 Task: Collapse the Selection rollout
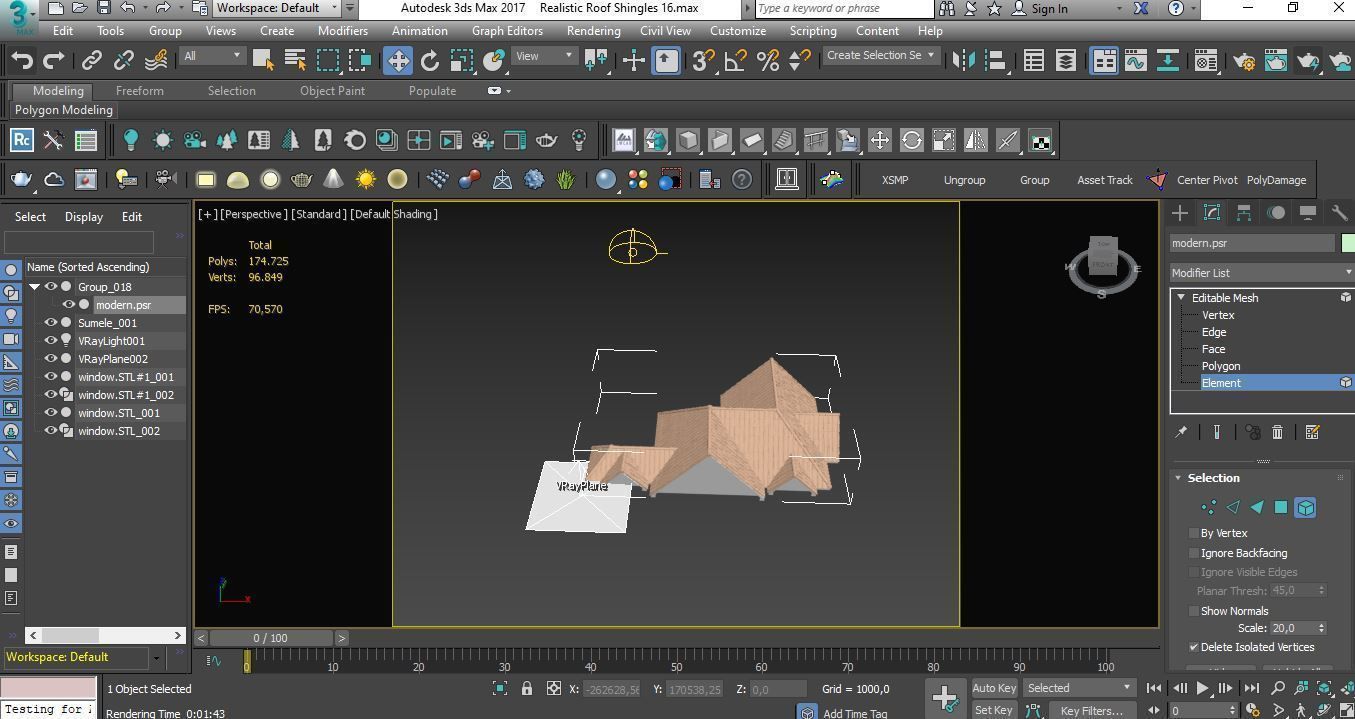[x=1178, y=478]
